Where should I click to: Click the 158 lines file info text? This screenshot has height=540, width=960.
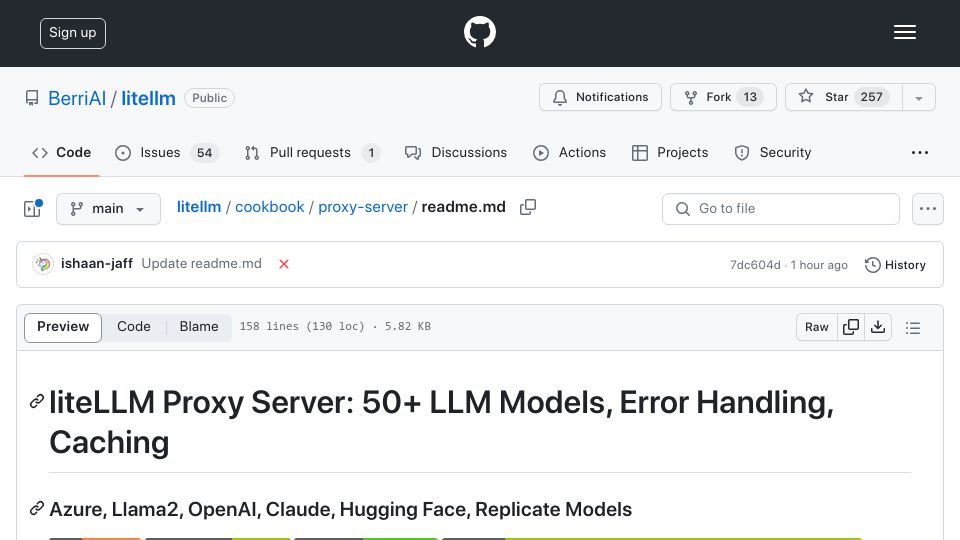pos(335,327)
